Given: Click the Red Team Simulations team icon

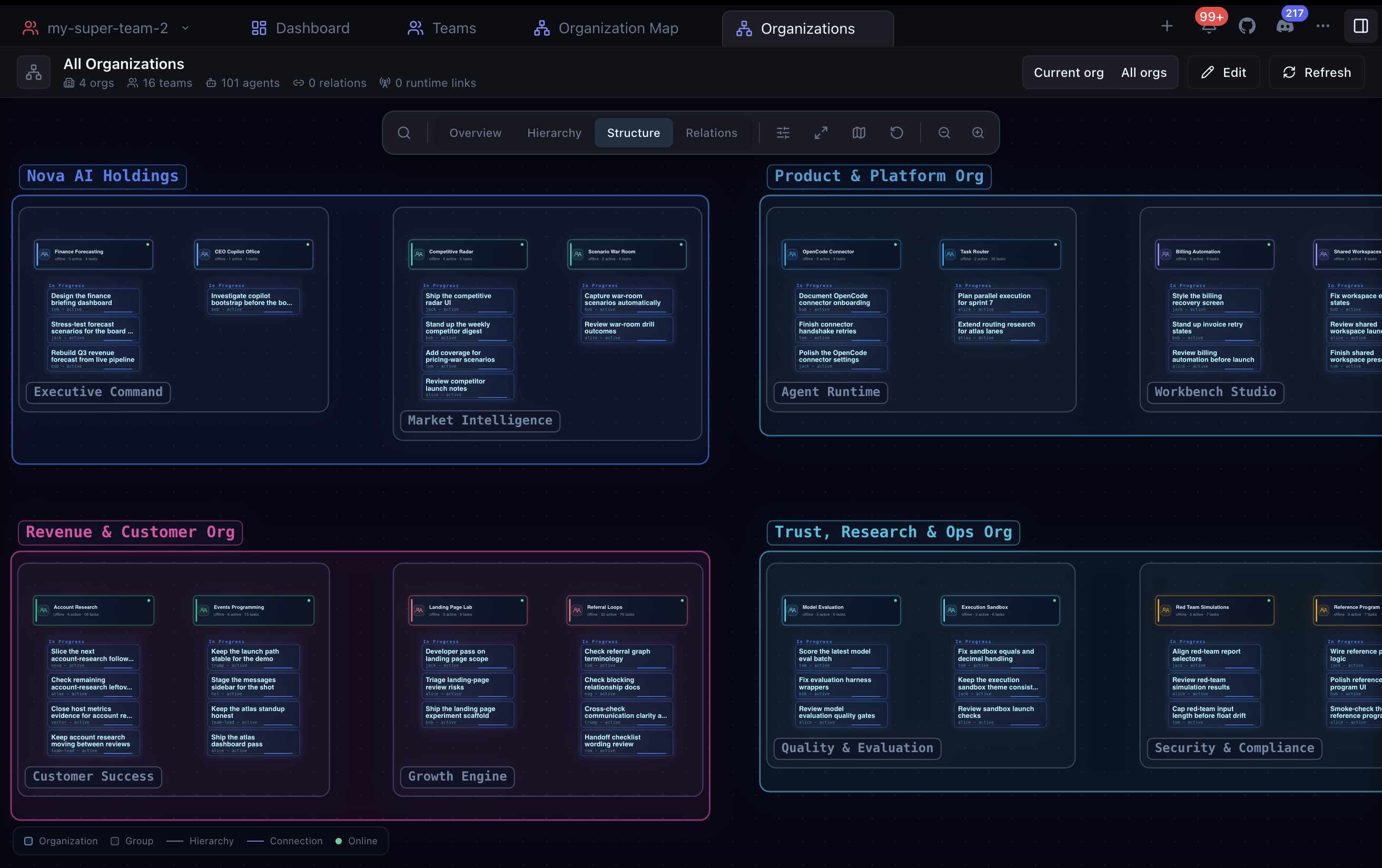Looking at the screenshot, I should pyautogui.click(x=1166, y=610).
